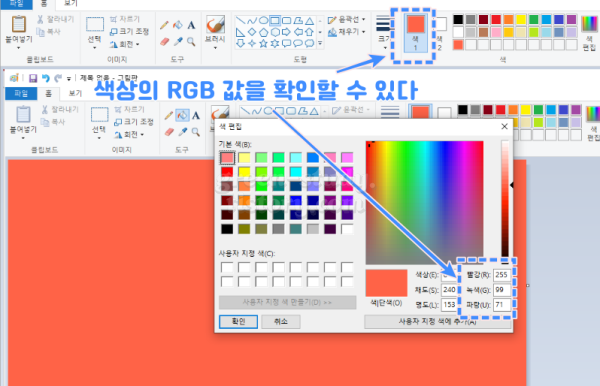The width and height of the screenshot is (600, 386).
Task: Open the 윤곽선 dropdown in the top ribbon
Action: [x=364, y=19]
